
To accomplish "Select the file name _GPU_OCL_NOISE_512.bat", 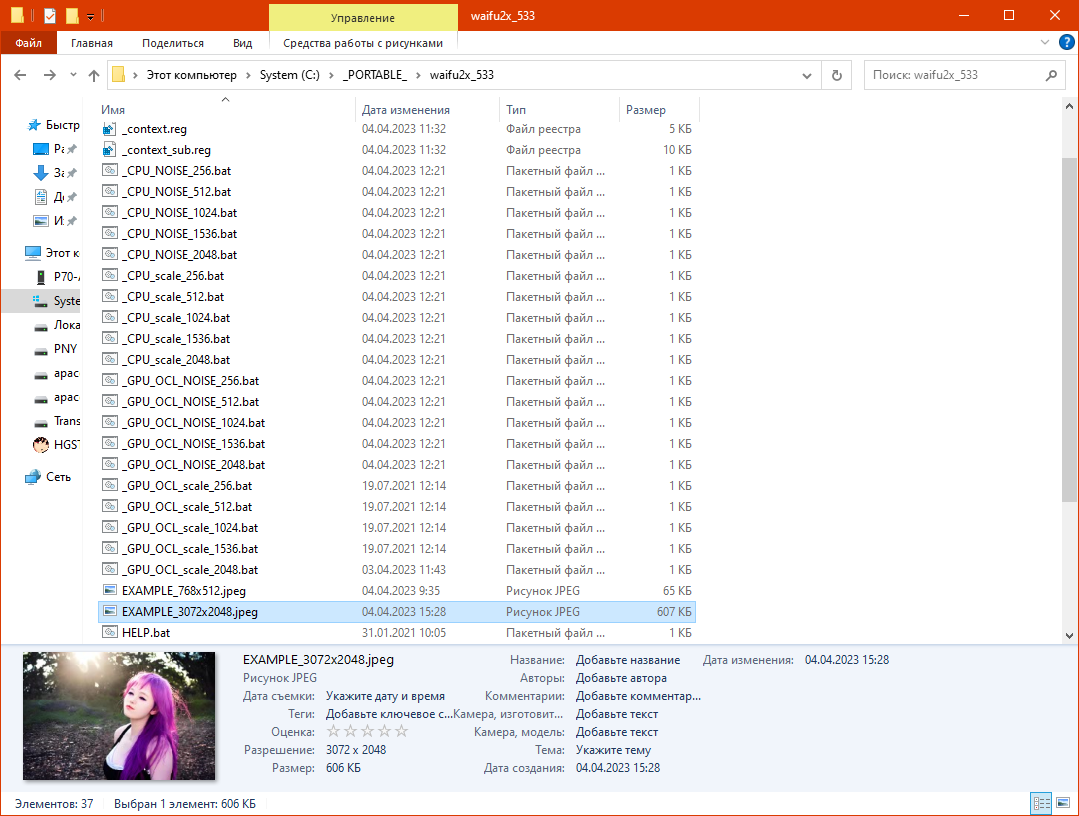I will pos(191,402).
